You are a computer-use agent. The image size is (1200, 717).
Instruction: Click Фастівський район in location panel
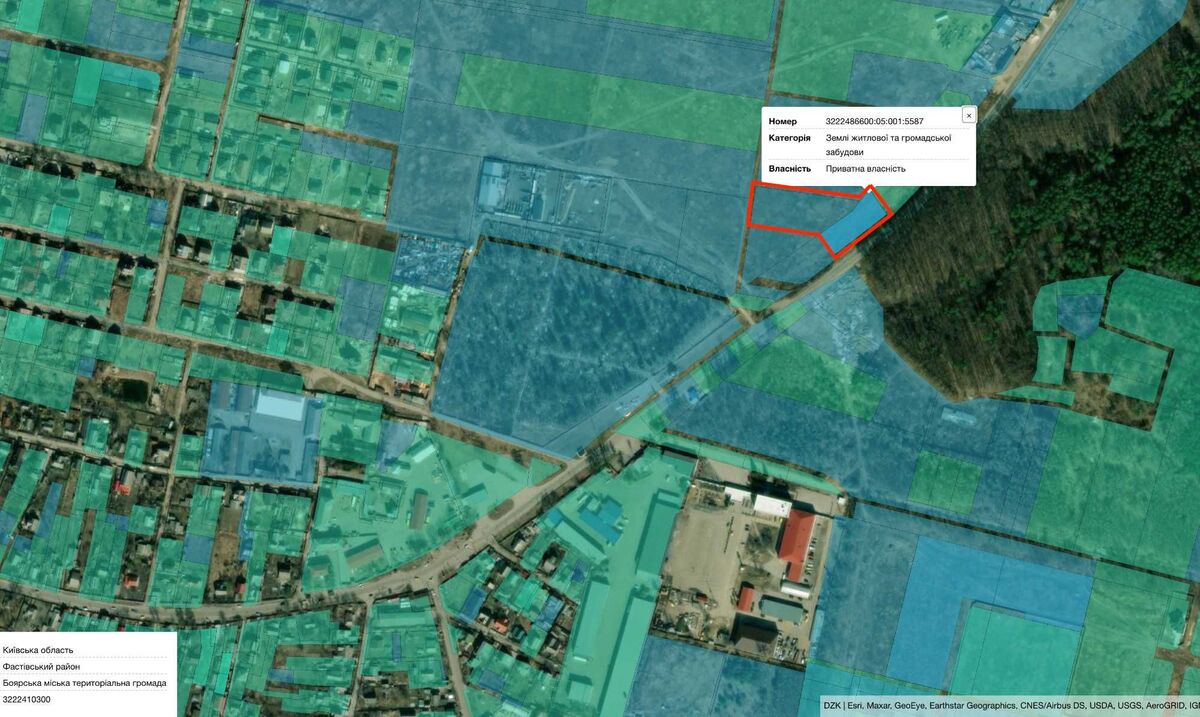pyautogui.click(x=41, y=667)
